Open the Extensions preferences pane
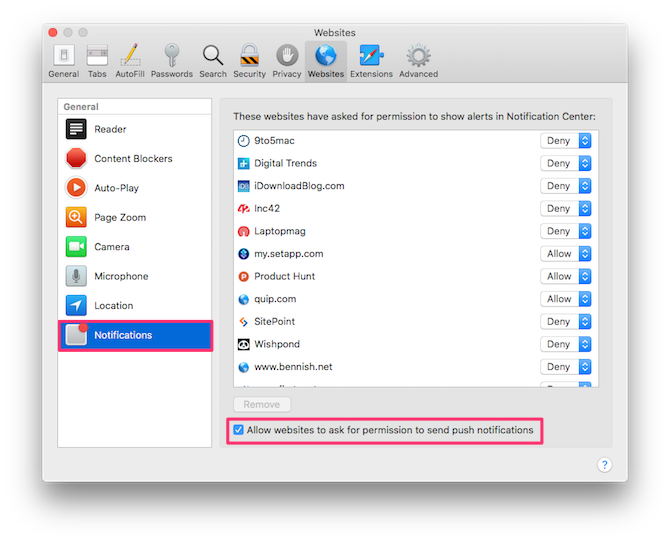 tap(371, 60)
